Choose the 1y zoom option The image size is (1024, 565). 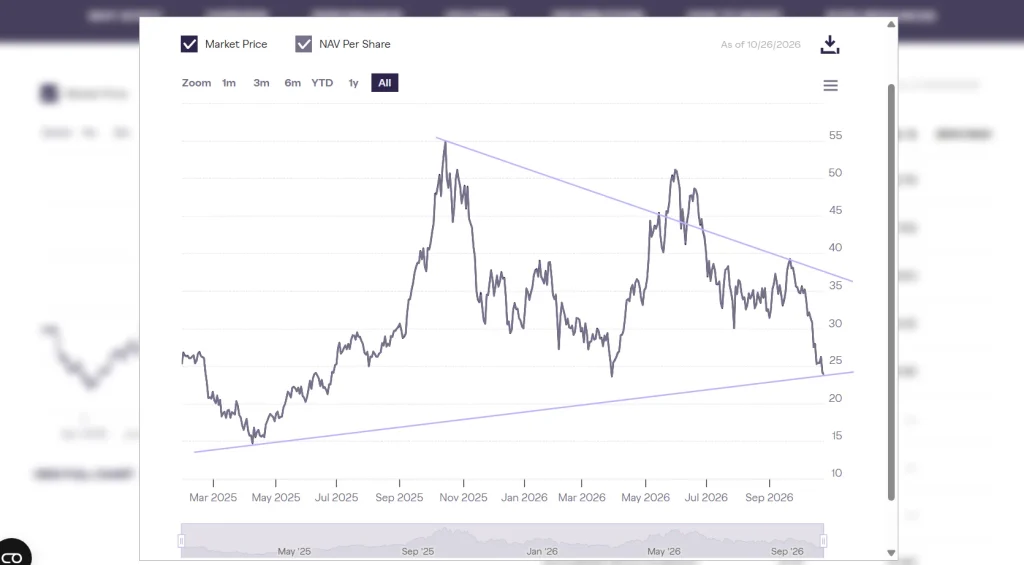click(353, 83)
